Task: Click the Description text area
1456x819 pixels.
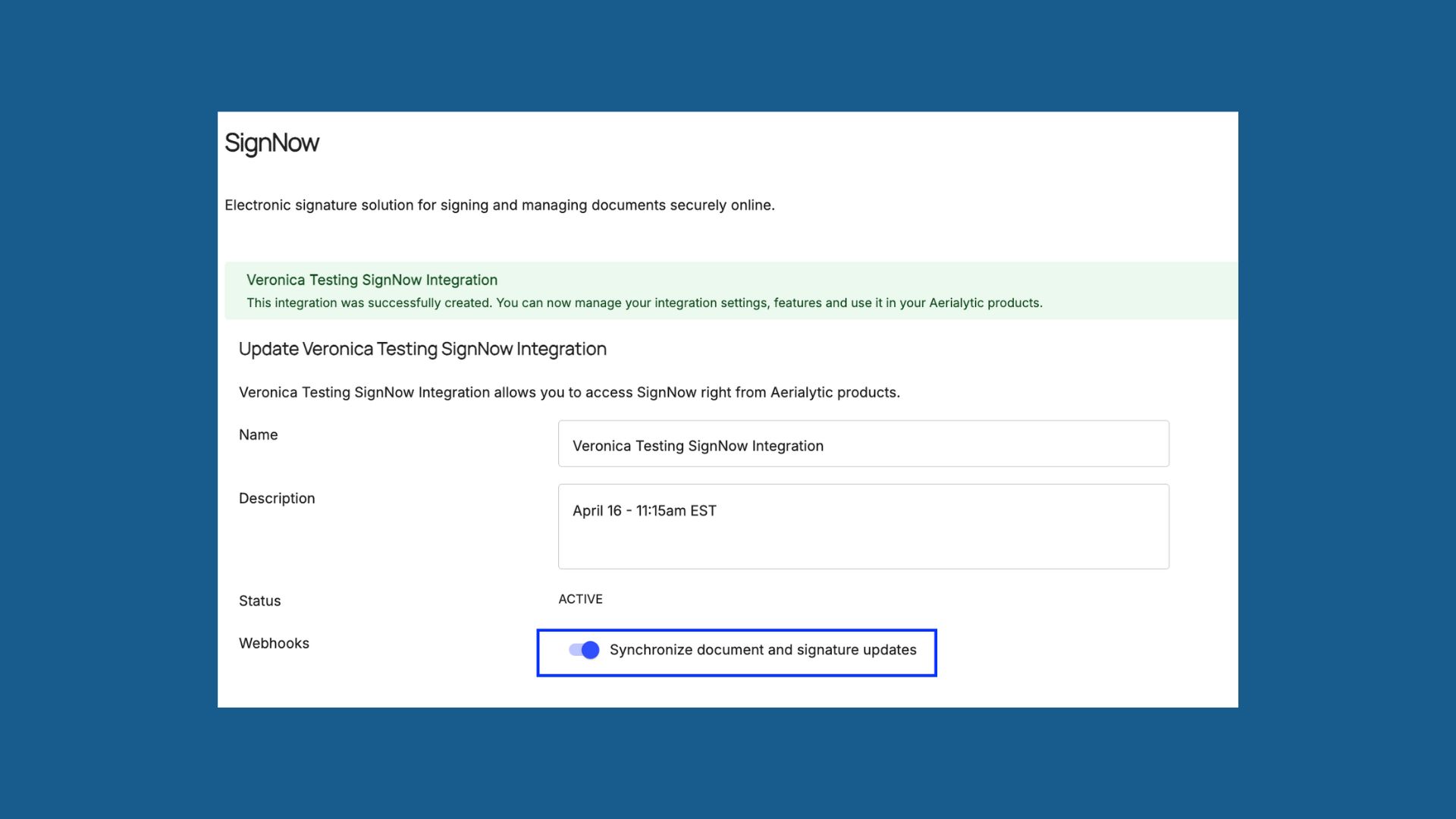Action: pyautogui.click(x=863, y=526)
